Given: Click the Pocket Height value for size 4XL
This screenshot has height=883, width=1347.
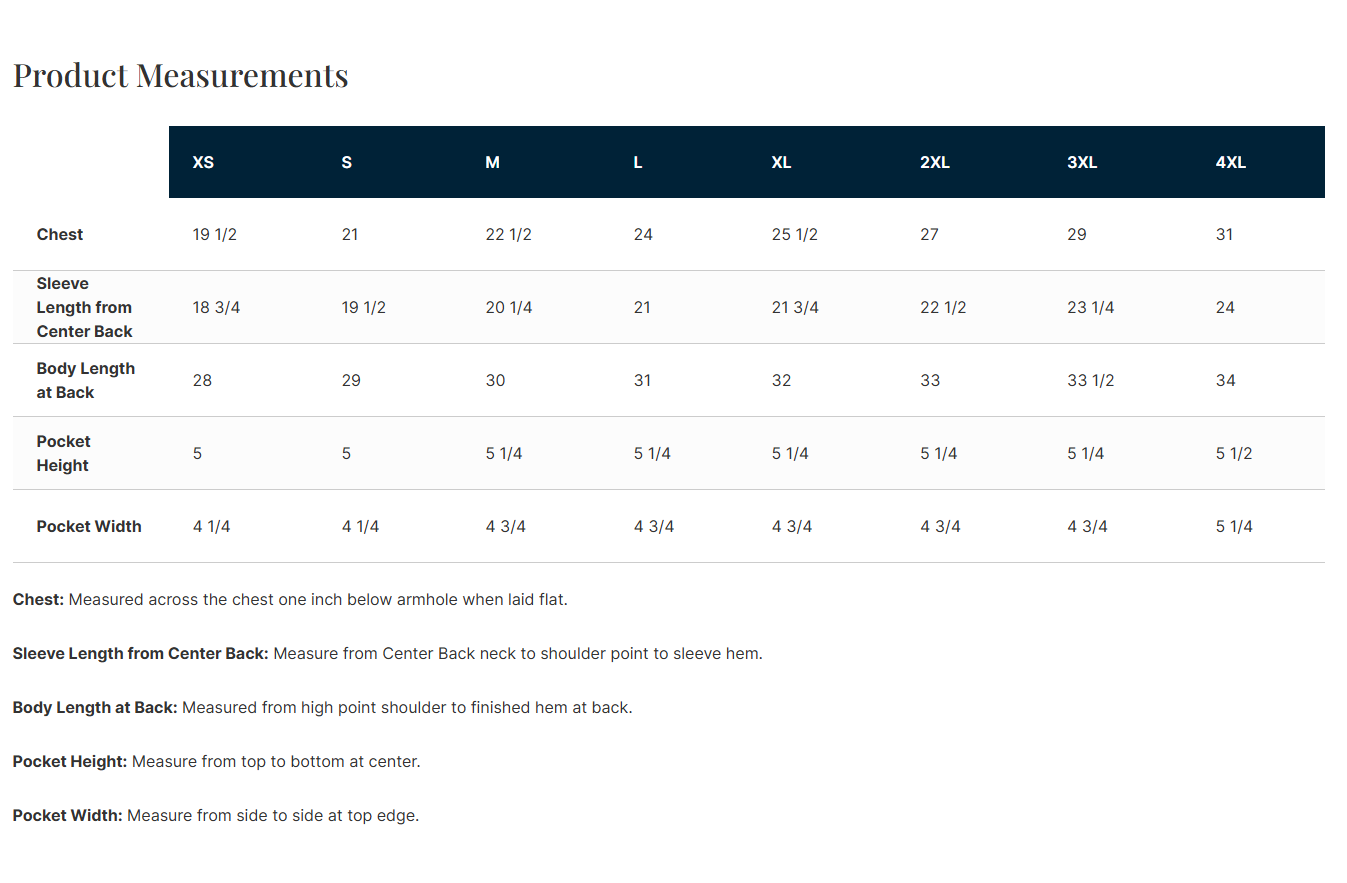Looking at the screenshot, I should tap(1234, 453).
